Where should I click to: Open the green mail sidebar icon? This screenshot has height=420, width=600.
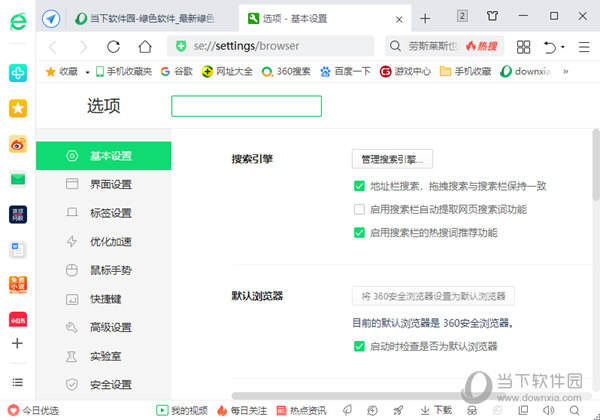click(x=18, y=179)
